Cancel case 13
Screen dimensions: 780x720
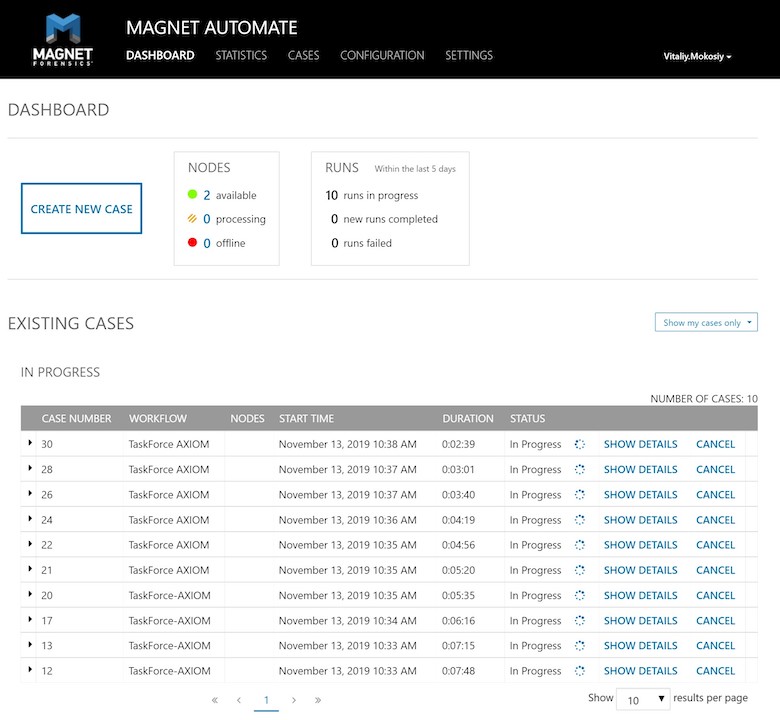715,645
